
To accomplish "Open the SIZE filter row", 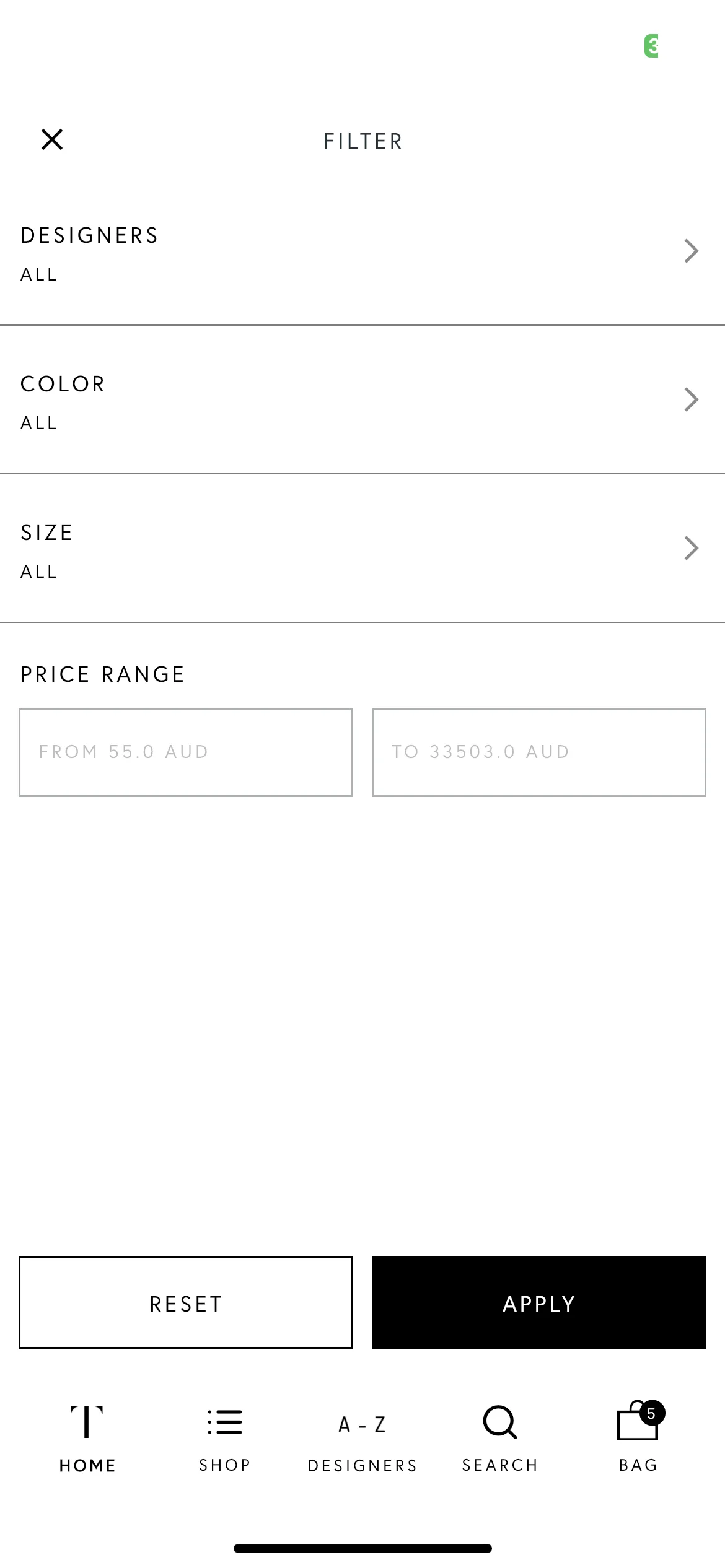I will 362,549.
